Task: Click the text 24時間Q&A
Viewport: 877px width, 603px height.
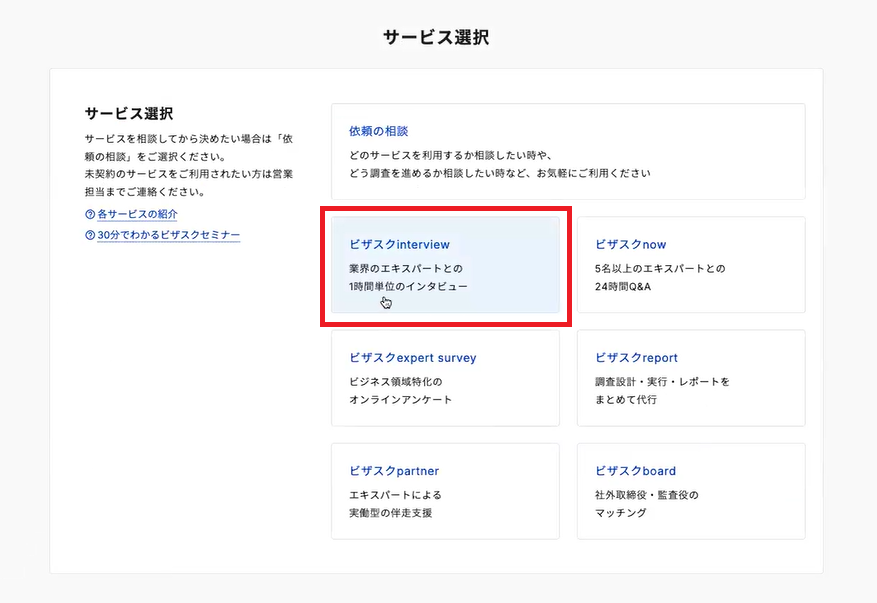Action: pos(623,286)
